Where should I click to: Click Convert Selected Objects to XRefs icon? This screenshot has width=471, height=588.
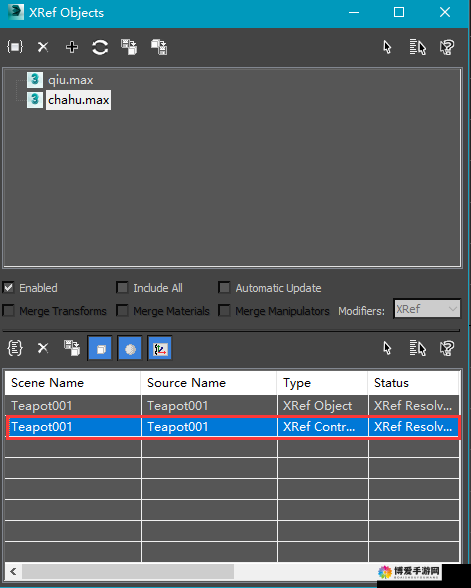point(159,47)
